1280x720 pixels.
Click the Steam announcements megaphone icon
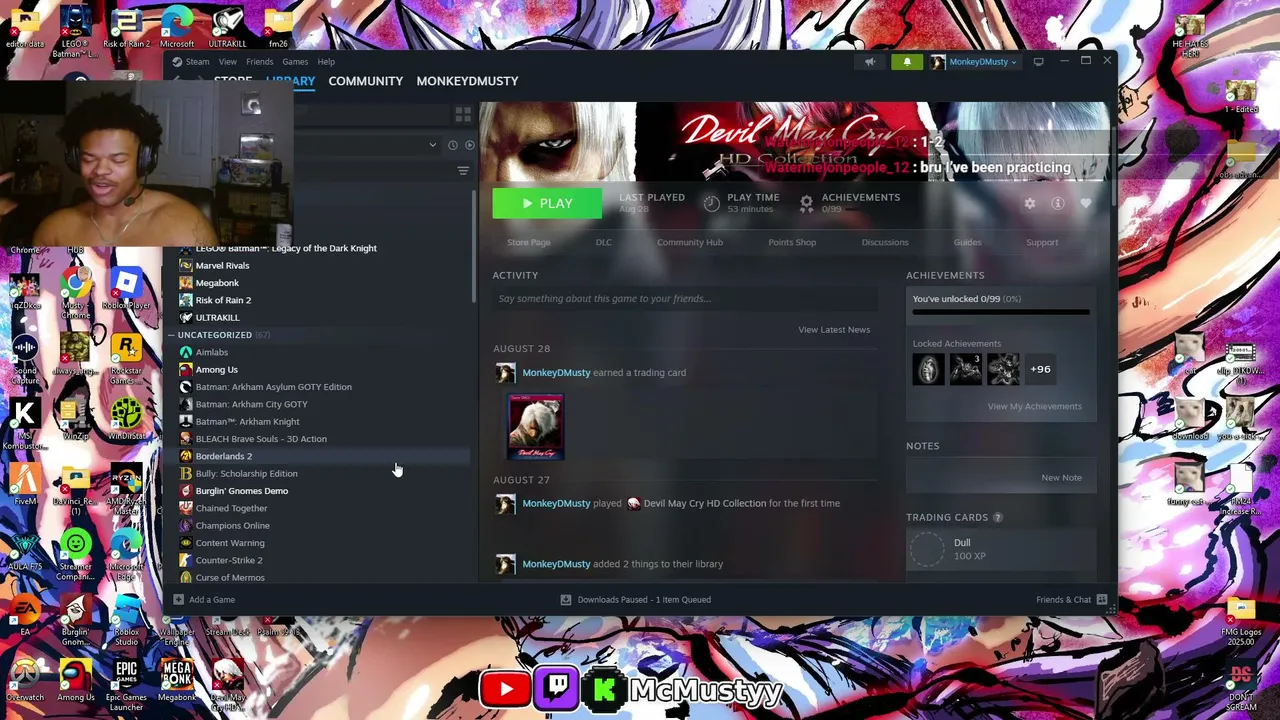point(870,62)
